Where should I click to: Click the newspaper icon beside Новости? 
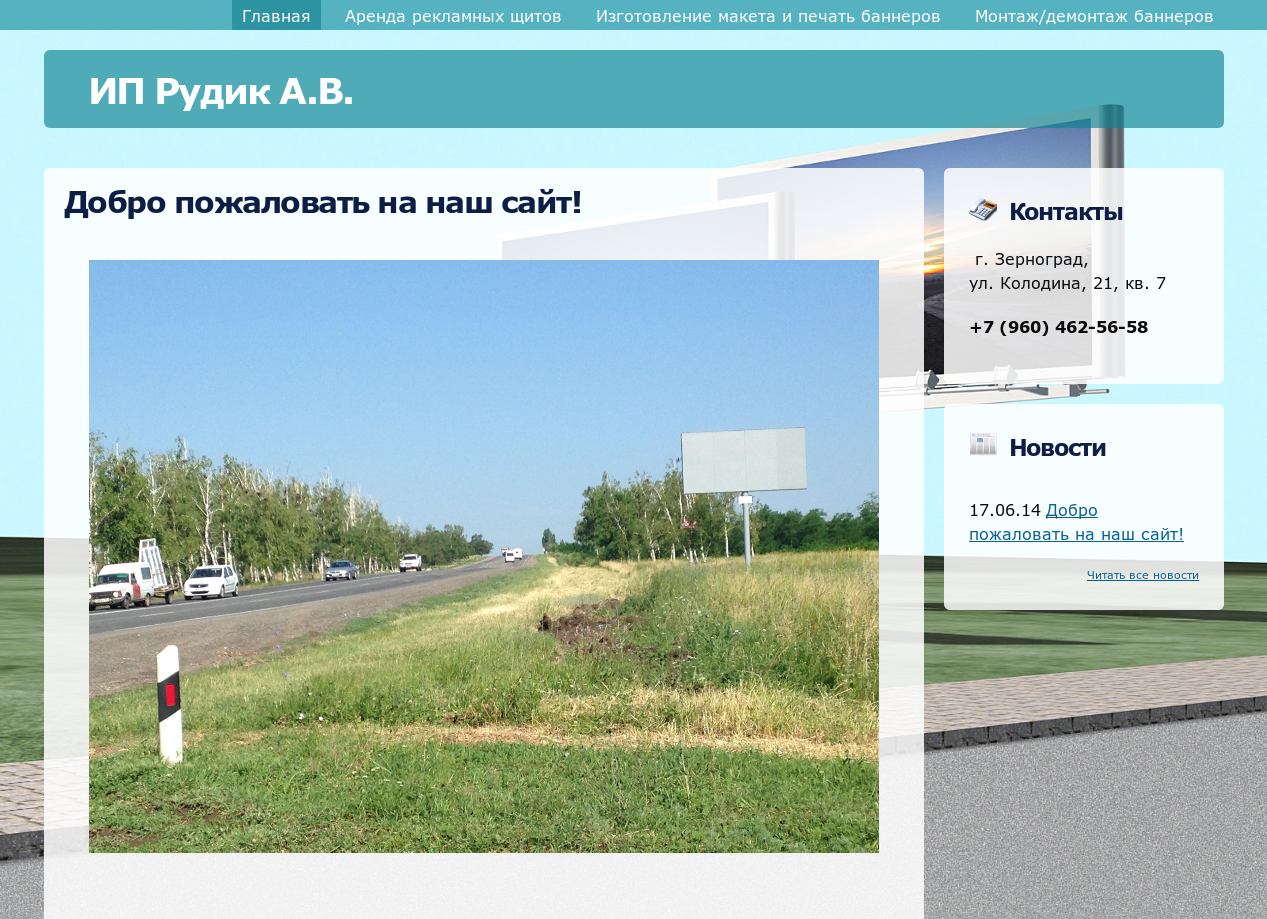[983, 444]
